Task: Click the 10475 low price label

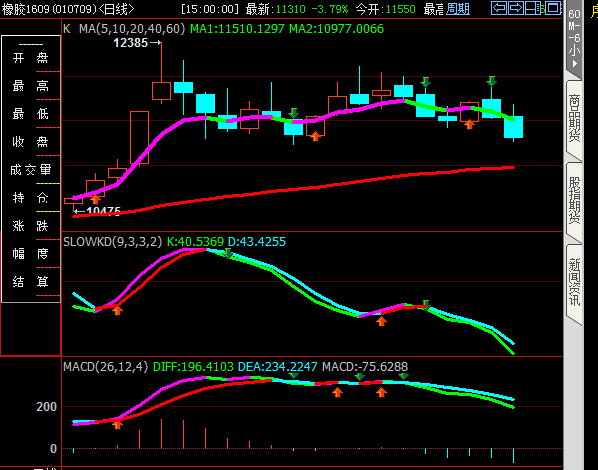Action: click(x=103, y=211)
